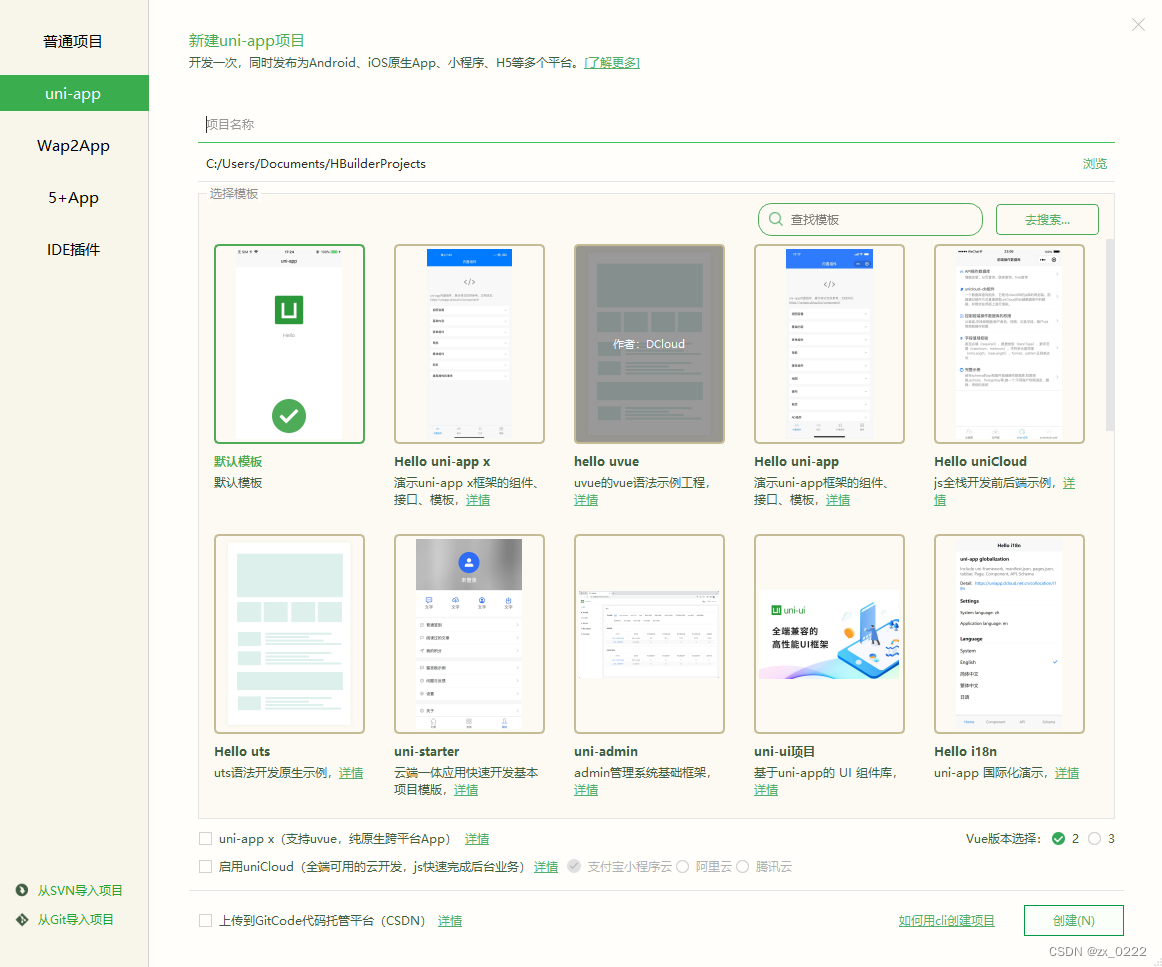Click the 从Git导入项目 sidebar icon
Image resolution: width=1162 pixels, height=967 pixels.
(x=22, y=918)
